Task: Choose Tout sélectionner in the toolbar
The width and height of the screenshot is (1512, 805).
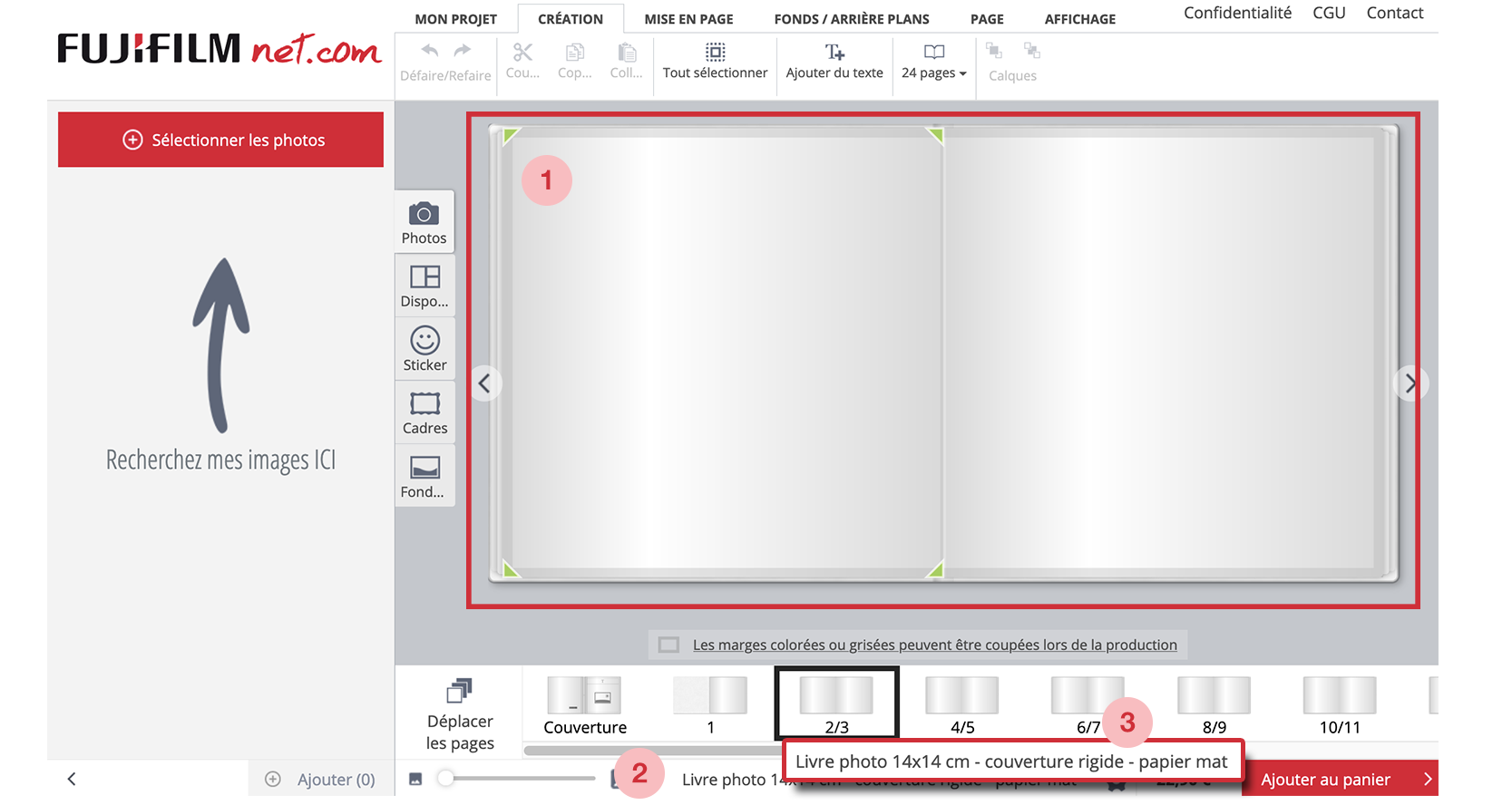Action: (x=715, y=61)
